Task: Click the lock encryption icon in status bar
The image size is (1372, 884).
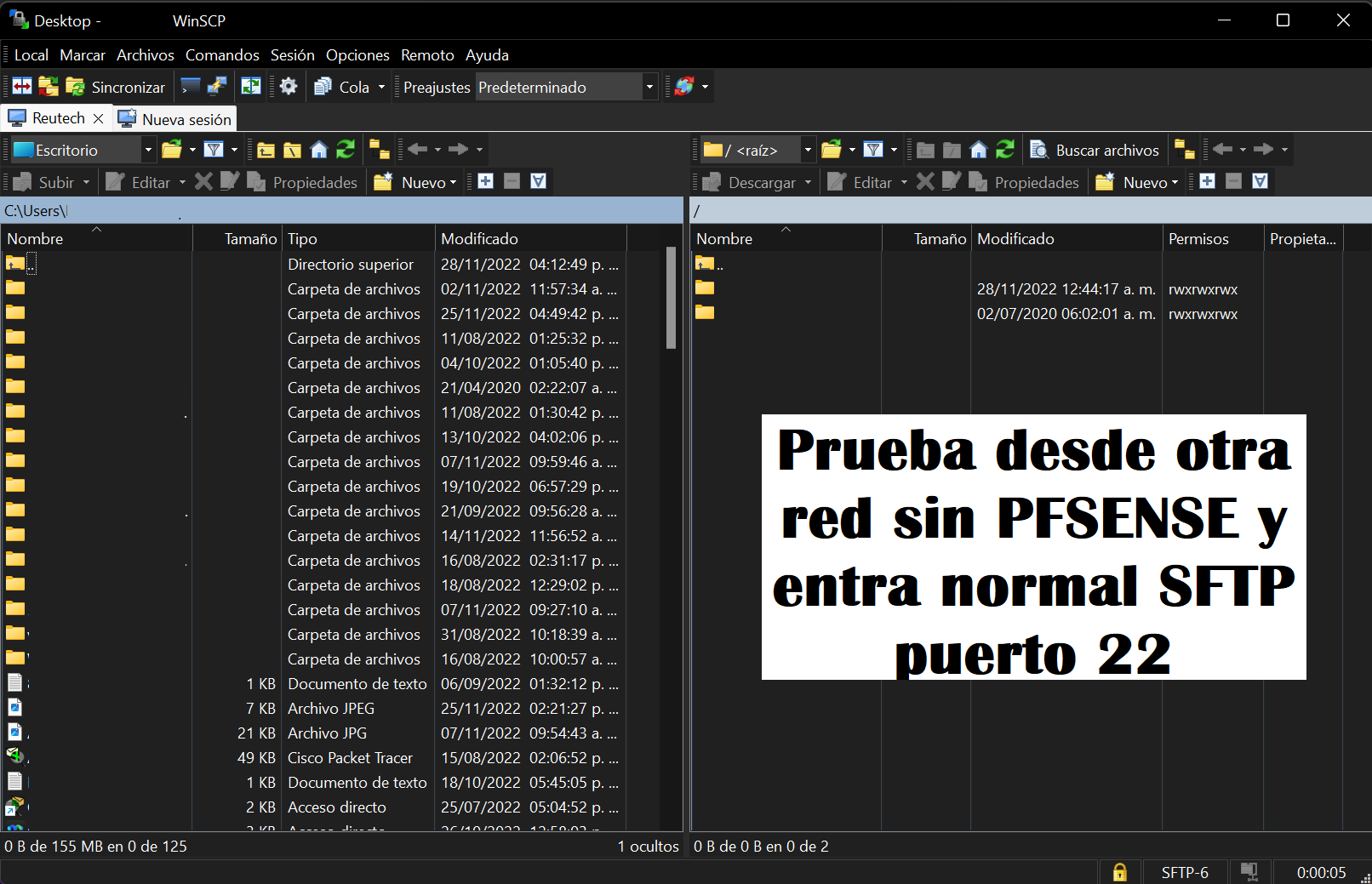Action: 1120,872
